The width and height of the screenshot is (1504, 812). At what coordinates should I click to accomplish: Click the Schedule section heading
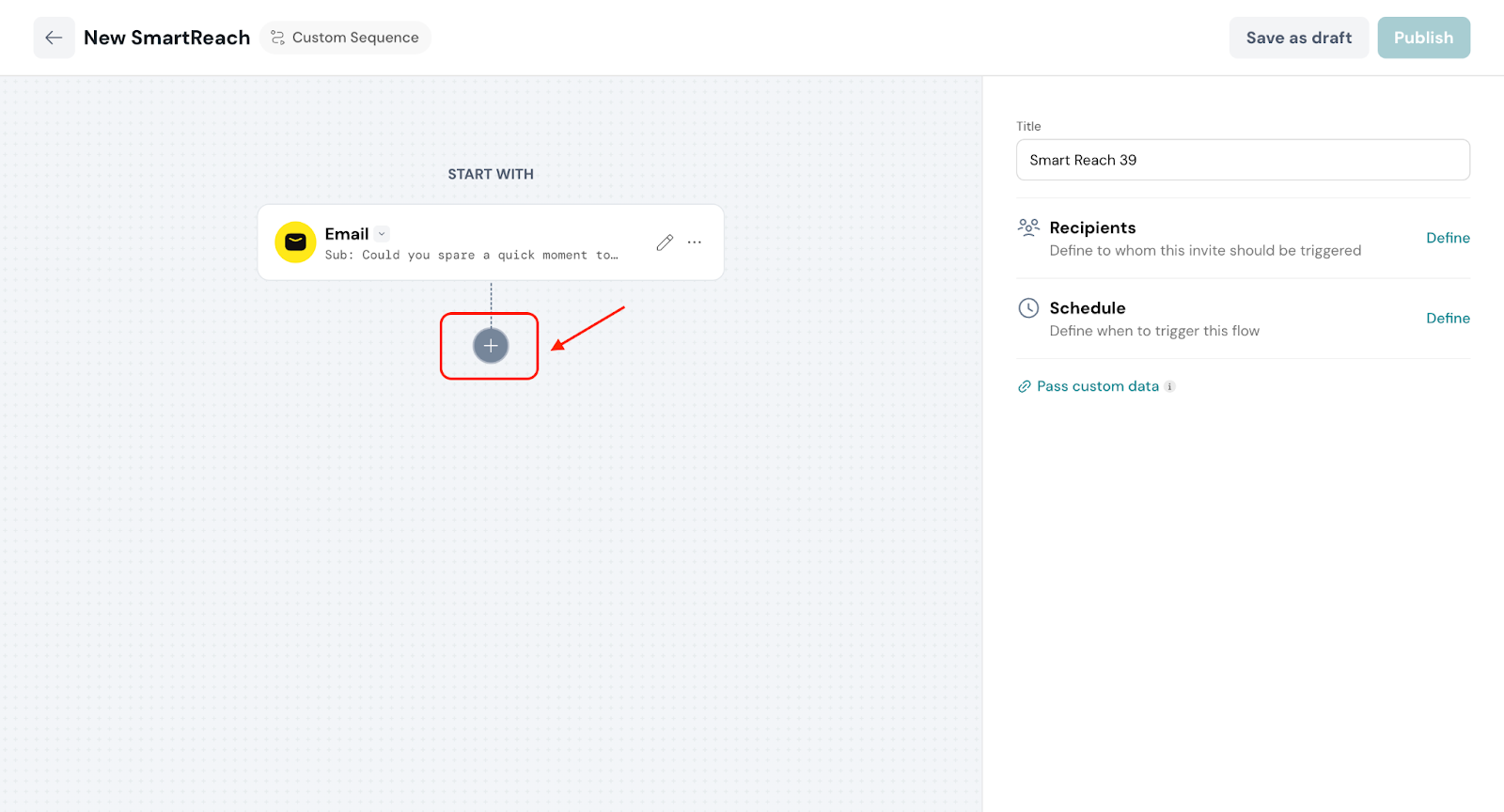1088,308
